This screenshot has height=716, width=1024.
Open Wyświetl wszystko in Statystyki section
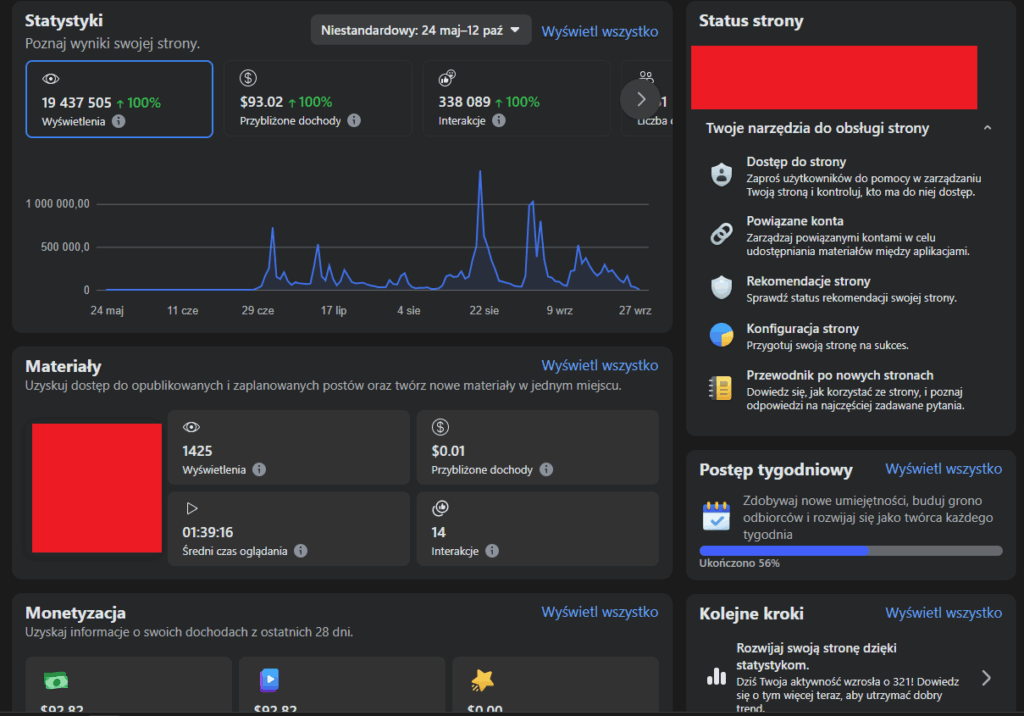[599, 31]
